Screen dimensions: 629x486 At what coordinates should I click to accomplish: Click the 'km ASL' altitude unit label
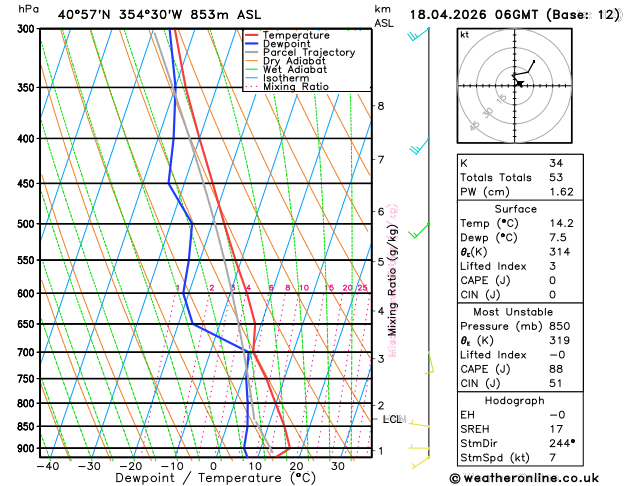pos(384,16)
